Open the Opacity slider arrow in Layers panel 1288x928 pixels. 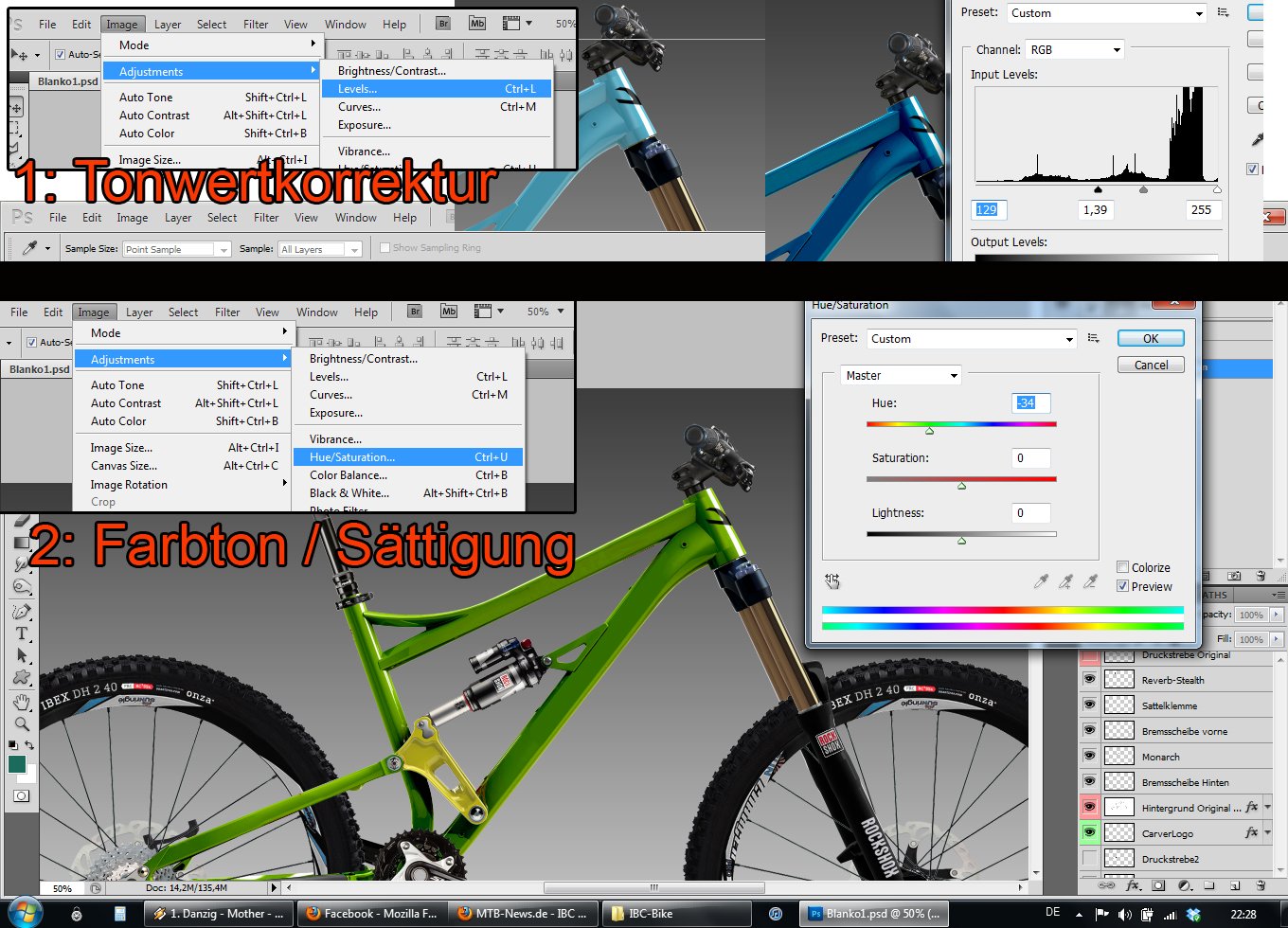1276,615
